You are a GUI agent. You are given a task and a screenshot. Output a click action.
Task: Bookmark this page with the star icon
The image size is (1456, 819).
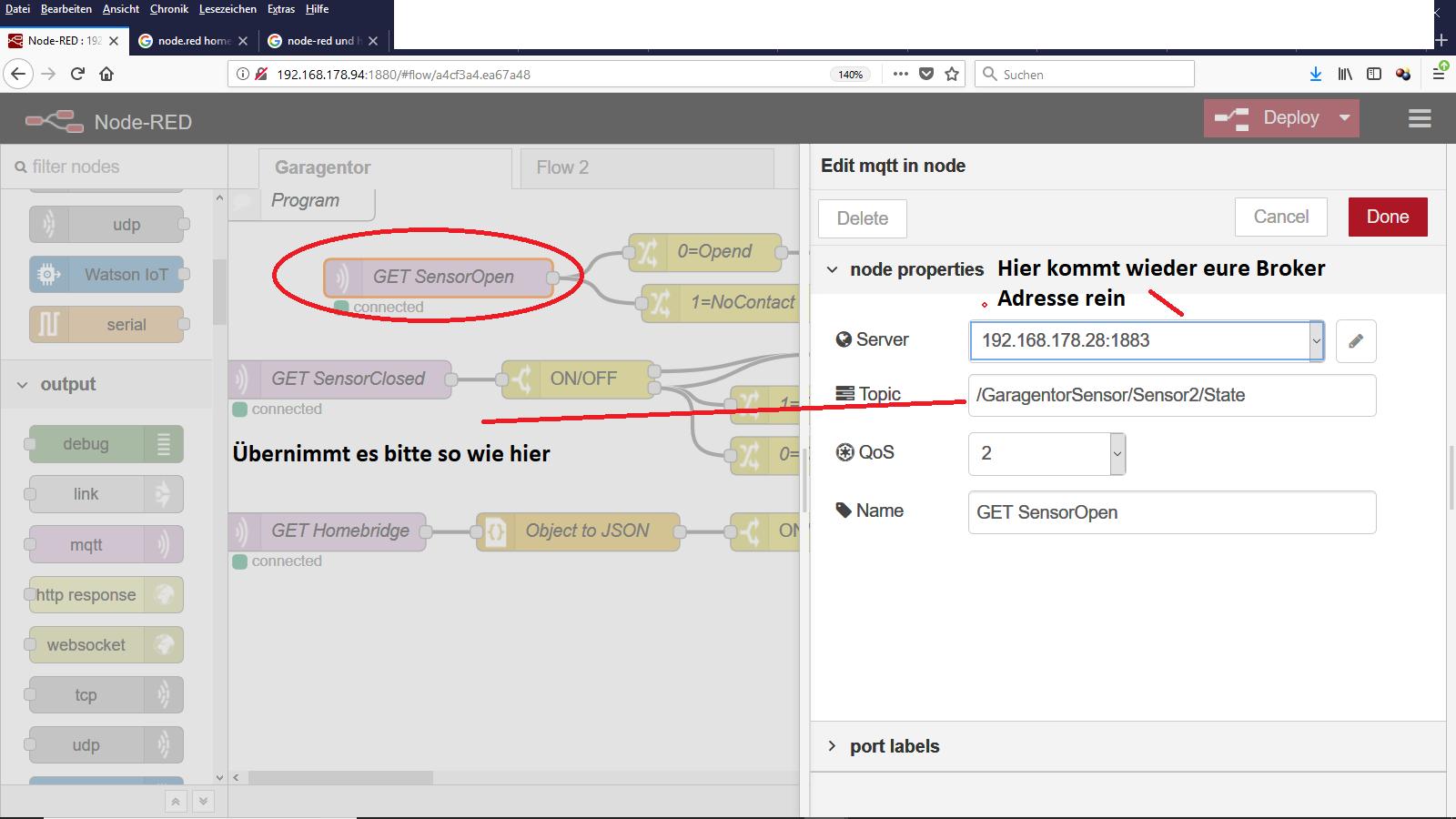pos(952,75)
